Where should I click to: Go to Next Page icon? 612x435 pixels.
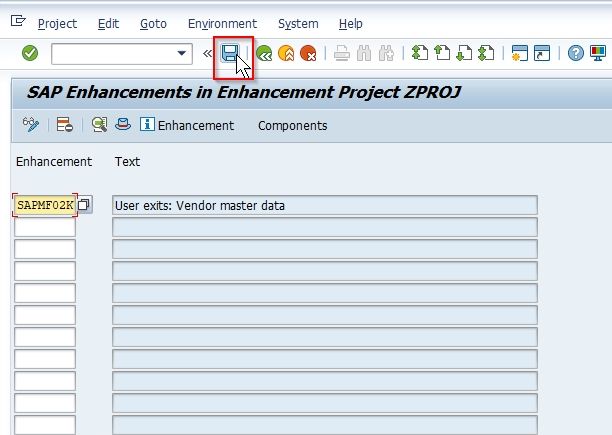(464, 53)
